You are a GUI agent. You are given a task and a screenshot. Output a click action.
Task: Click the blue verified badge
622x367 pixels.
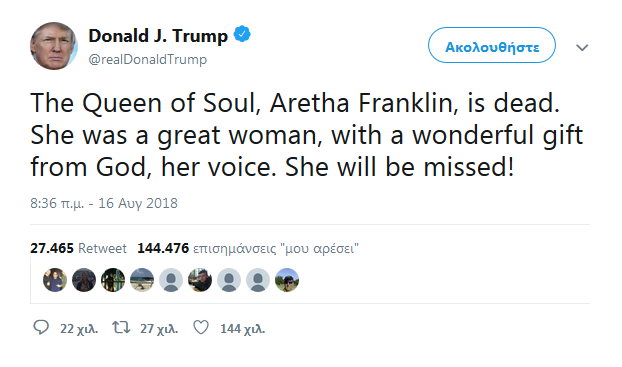click(242, 34)
